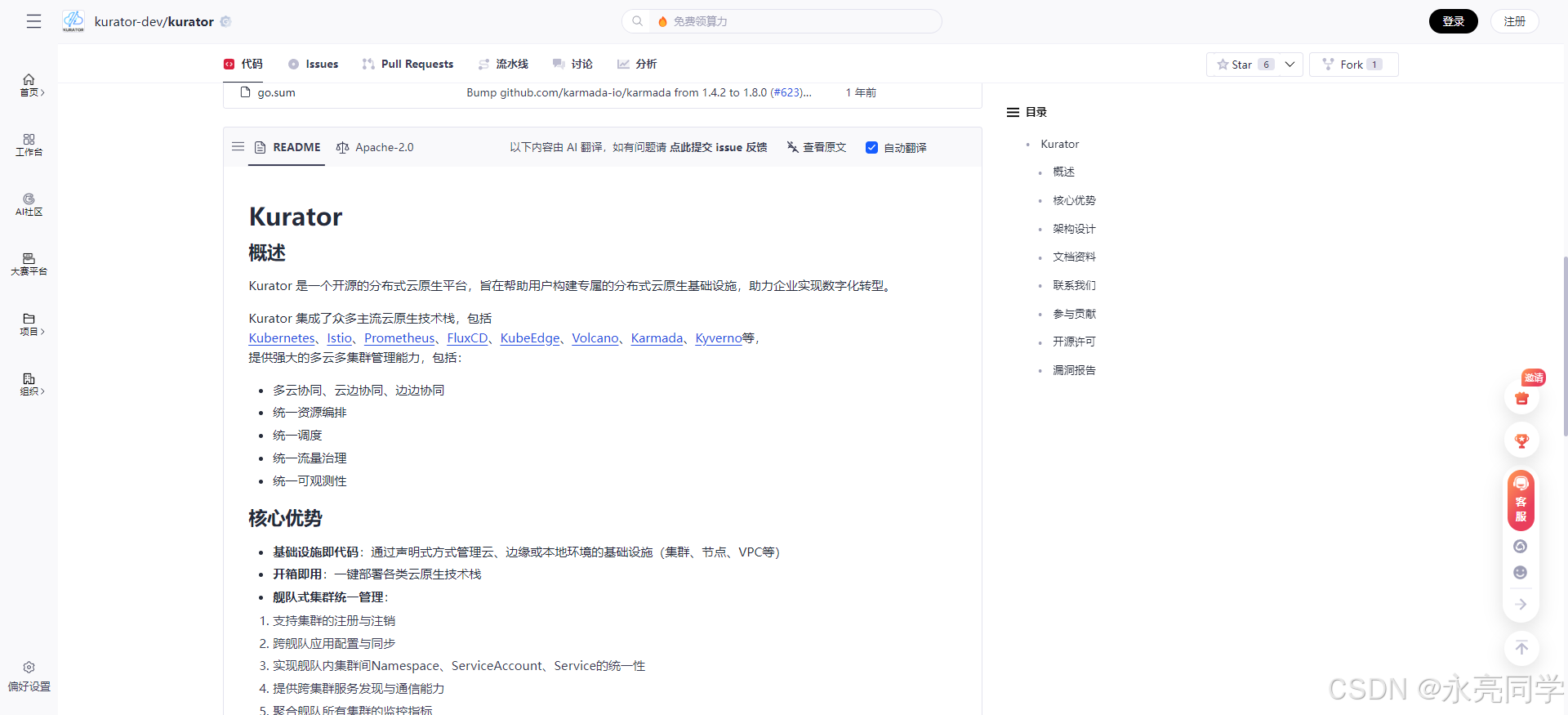Fork the repository
This screenshot has height=715, width=1568.
[1353, 65]
